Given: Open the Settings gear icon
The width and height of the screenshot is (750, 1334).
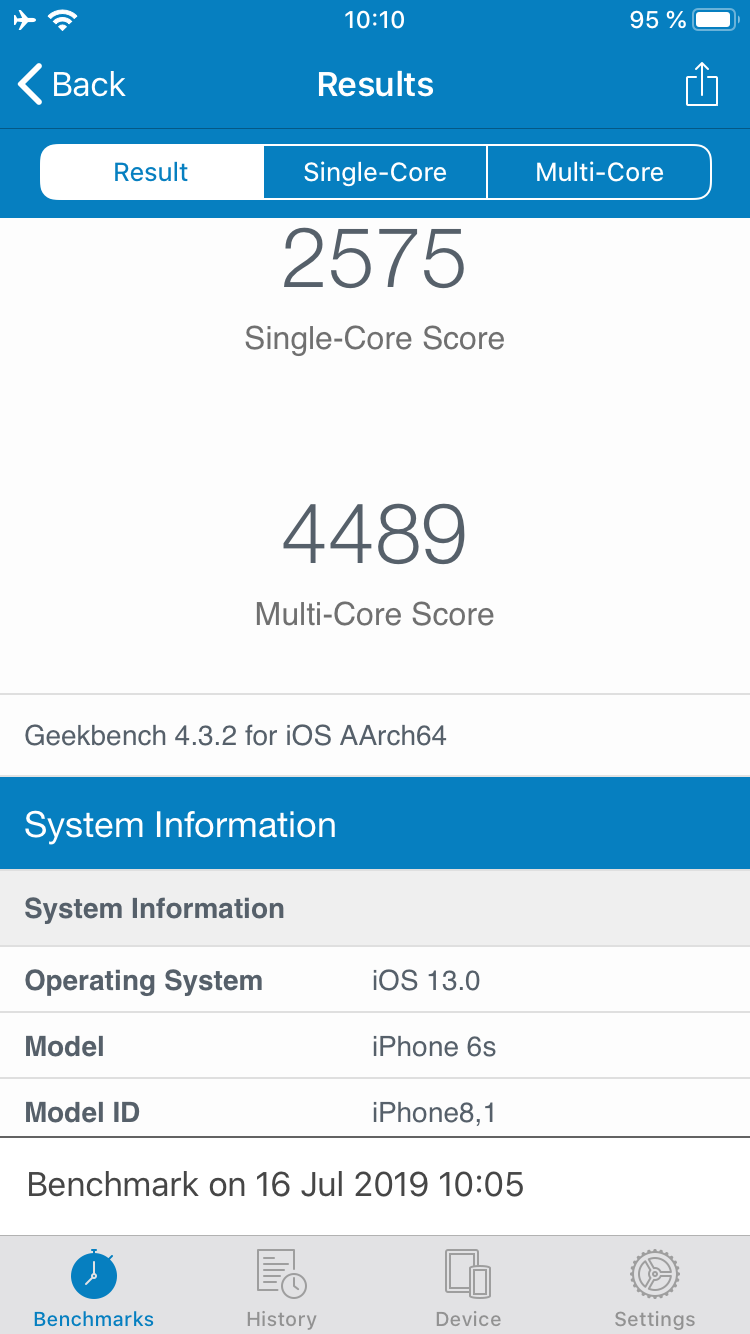Looking at the screenshot, I should point(655,1274).
